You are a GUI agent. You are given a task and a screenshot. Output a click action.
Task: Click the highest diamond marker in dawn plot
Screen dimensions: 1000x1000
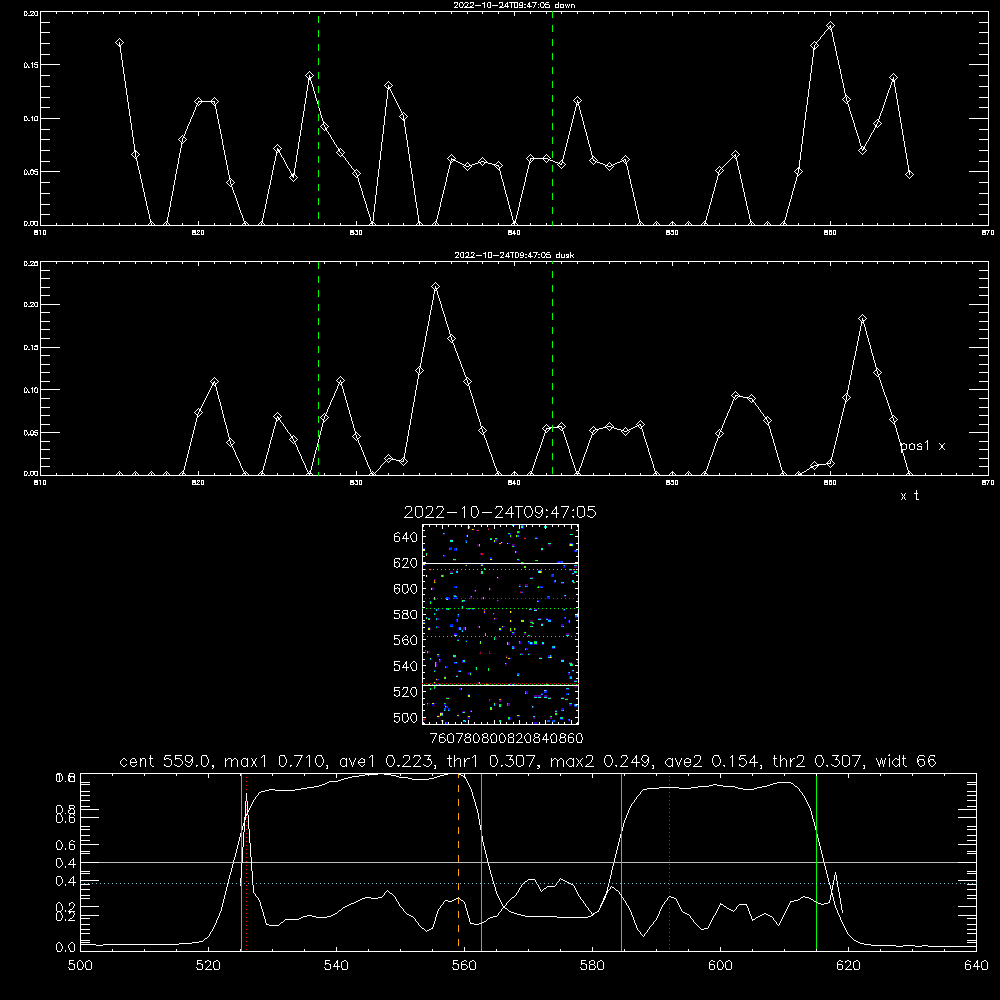tap(830, 26)
